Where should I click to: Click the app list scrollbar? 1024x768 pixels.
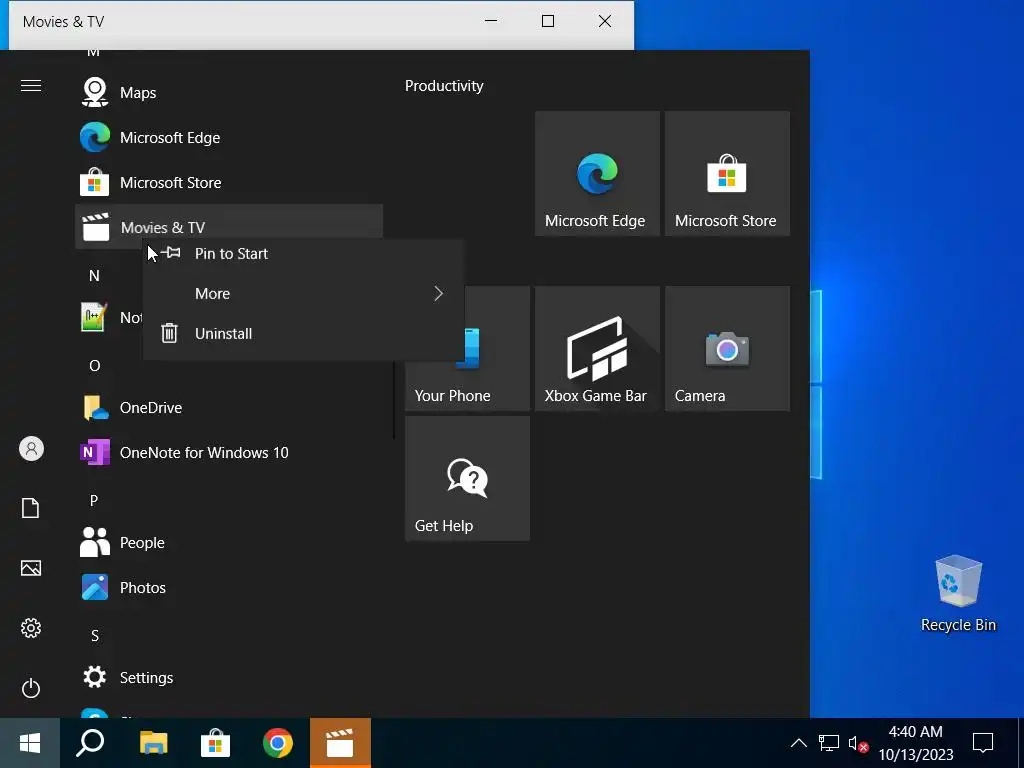[394, 398]
